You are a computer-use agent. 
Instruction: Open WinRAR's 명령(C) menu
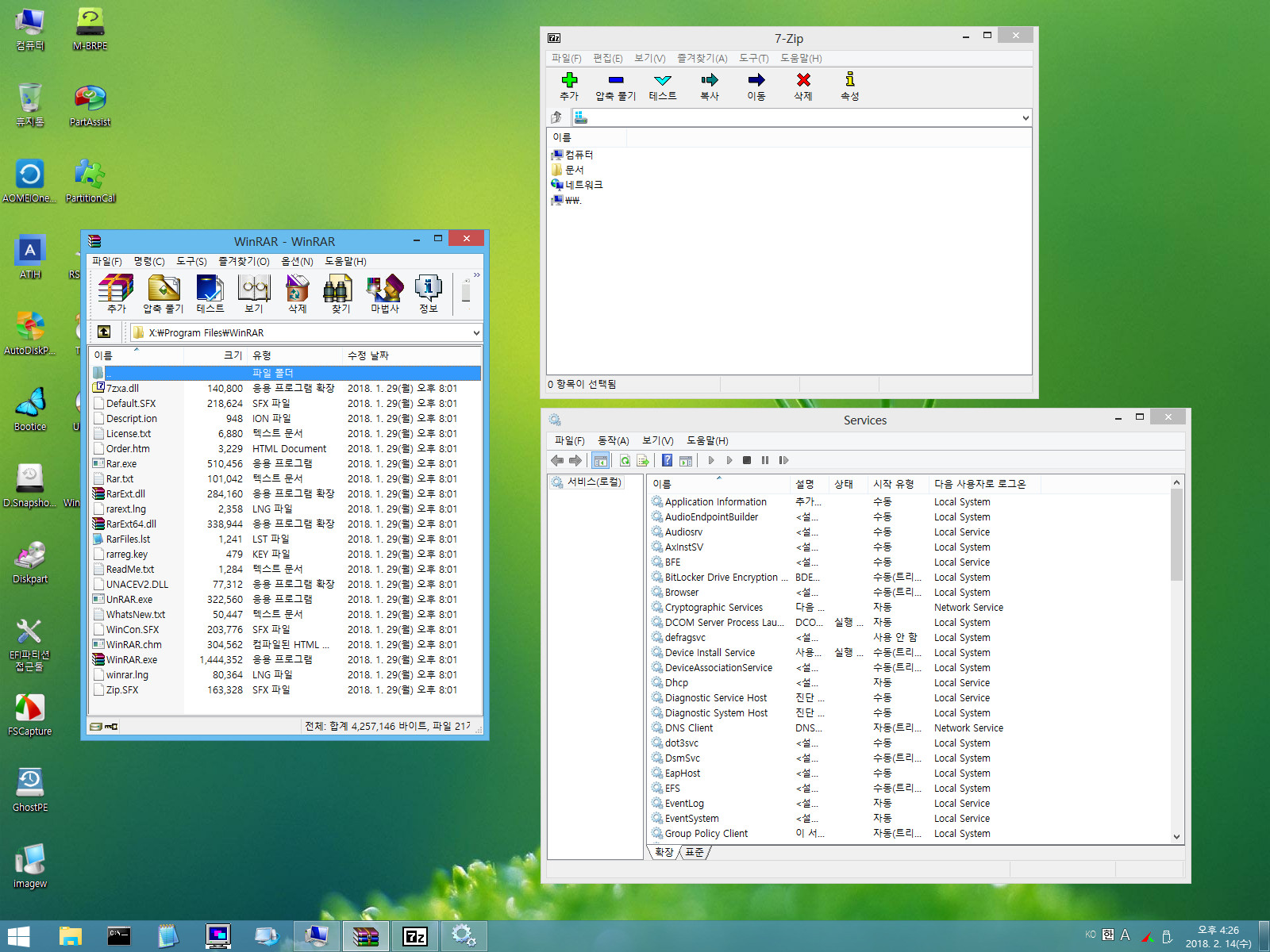click(x=149, y=261)
